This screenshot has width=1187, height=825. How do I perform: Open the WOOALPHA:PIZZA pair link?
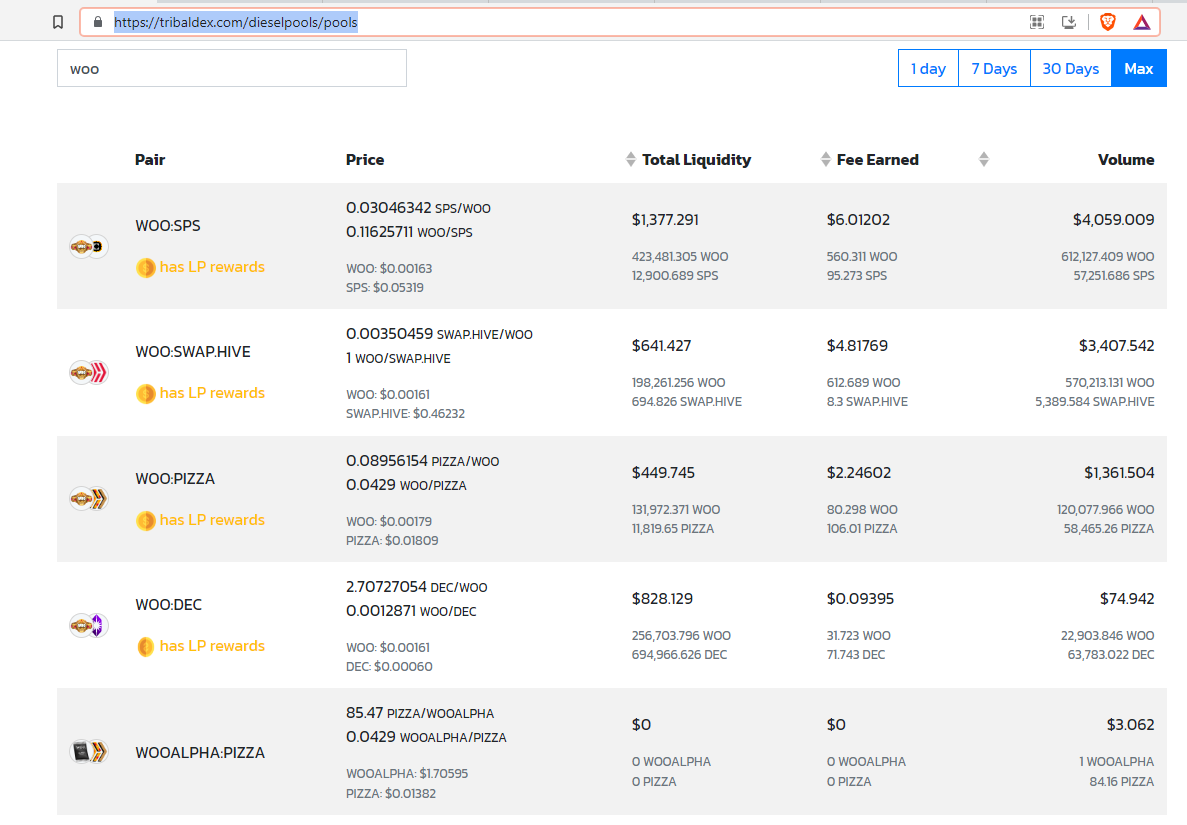[200, 752]
